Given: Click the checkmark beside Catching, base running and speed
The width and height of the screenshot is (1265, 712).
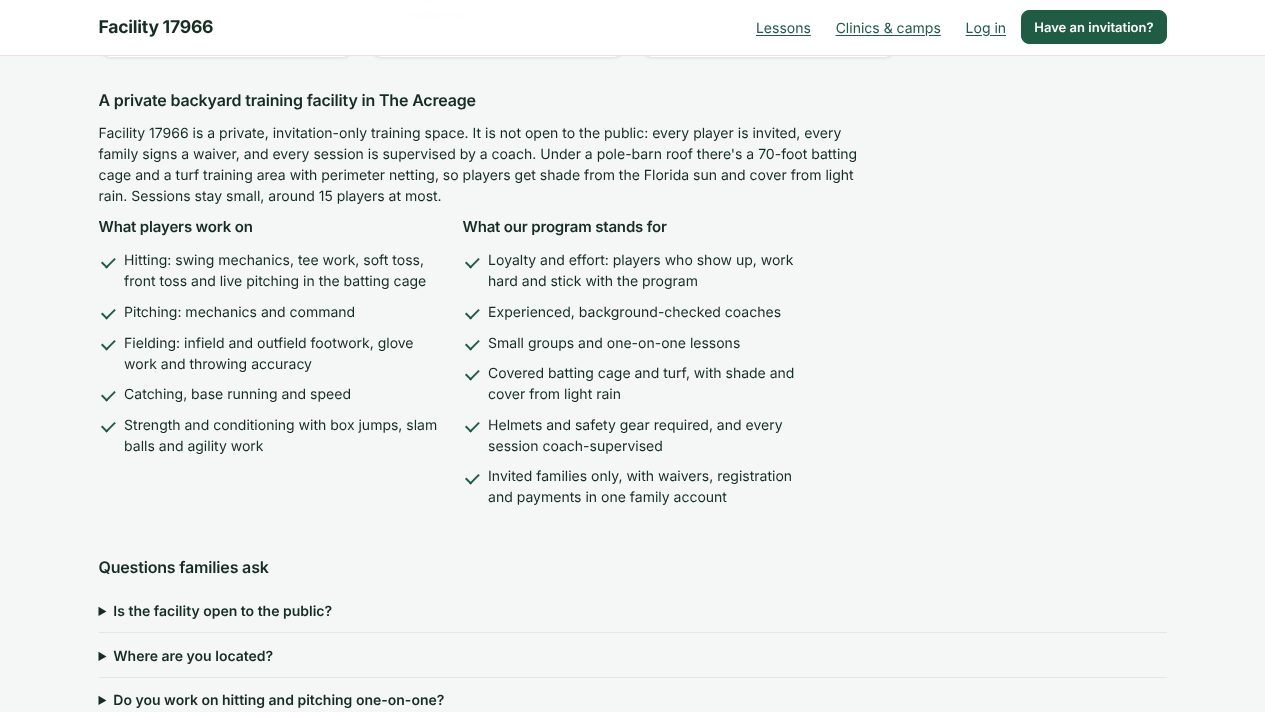Looking at the screenshot, I should (108, 396).
